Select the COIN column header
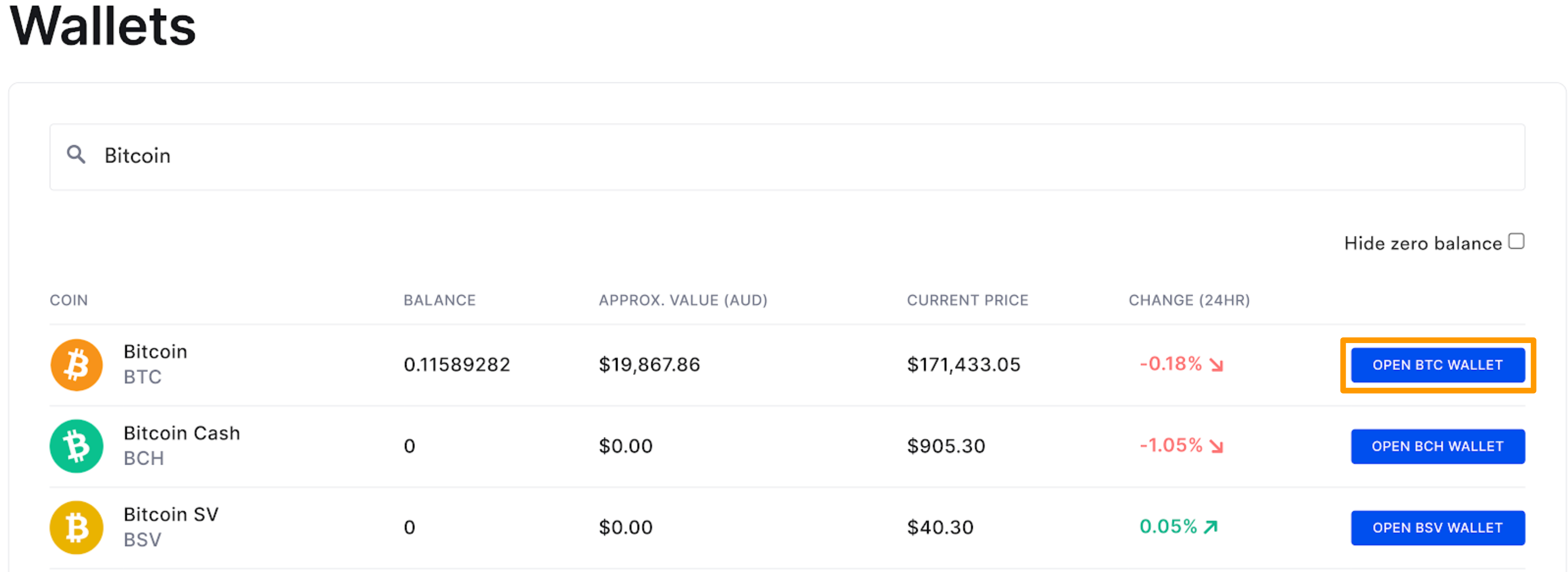Viewport: 1568px width, 572px height. [x=69, y=300]
